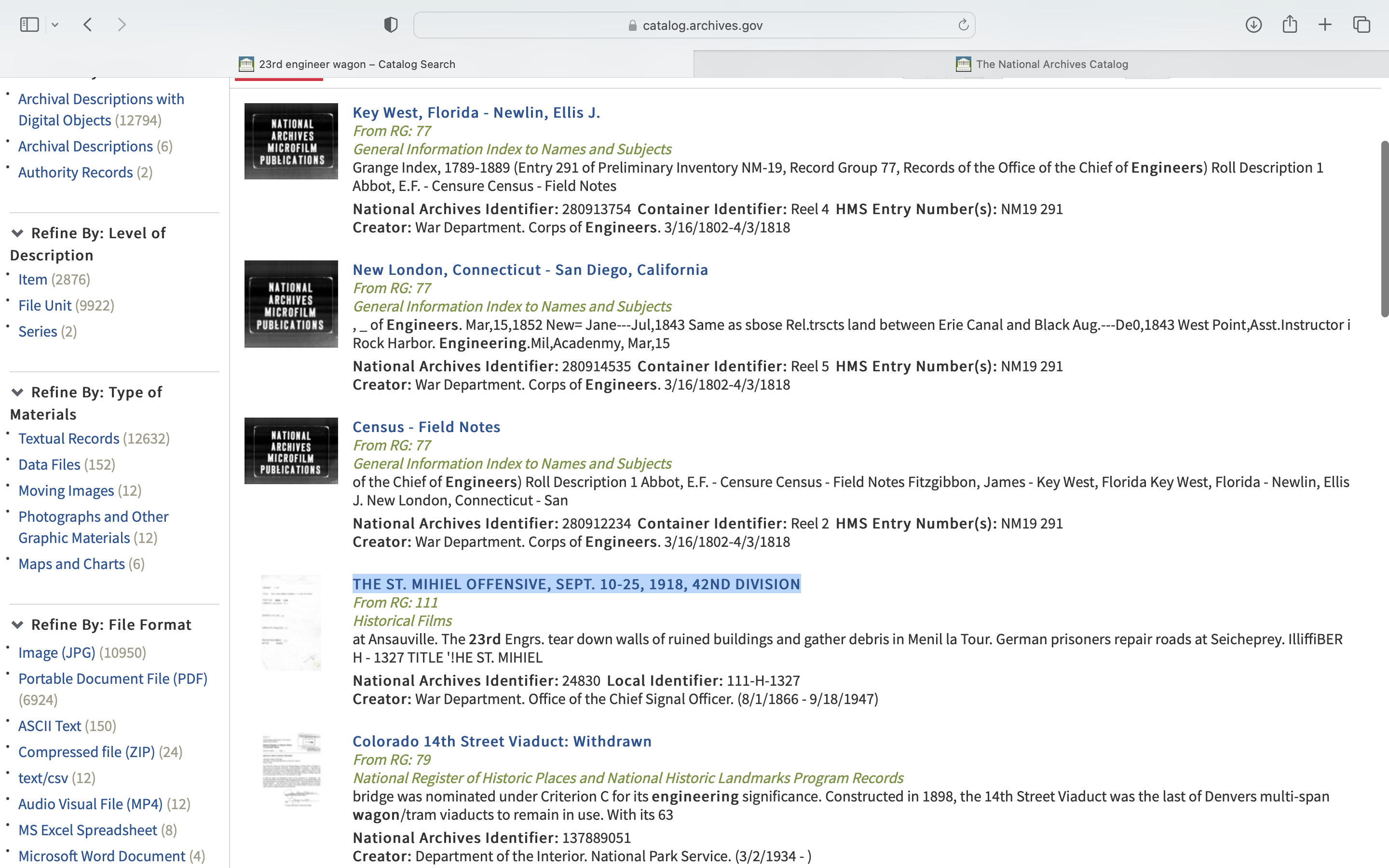
Task: Collapse the Refine By: File Format section
Action: tap(17, 624)
